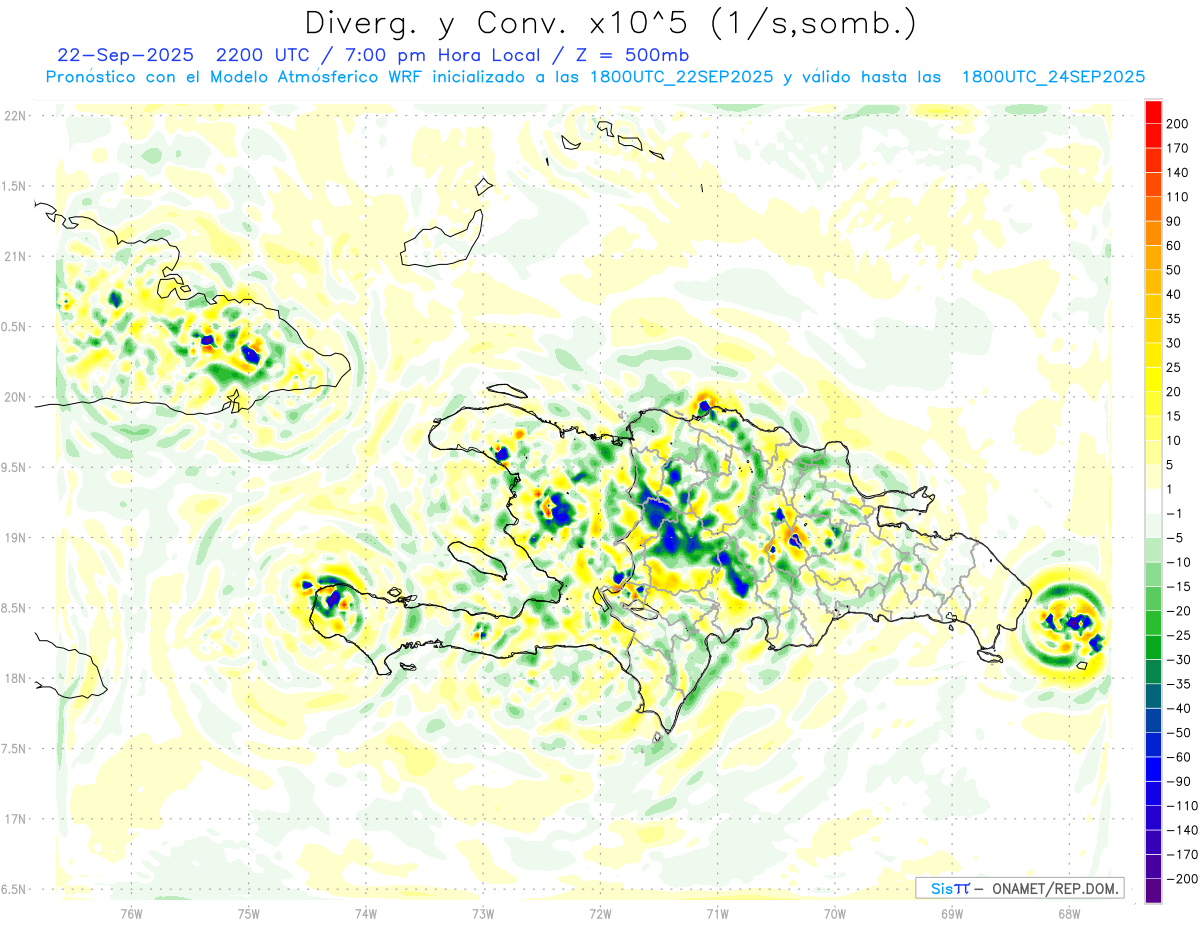Screen dimensions: 1200x927
Task: Click the legend value '-20'
Action: pyautogui.click(x=1178, y=611)
